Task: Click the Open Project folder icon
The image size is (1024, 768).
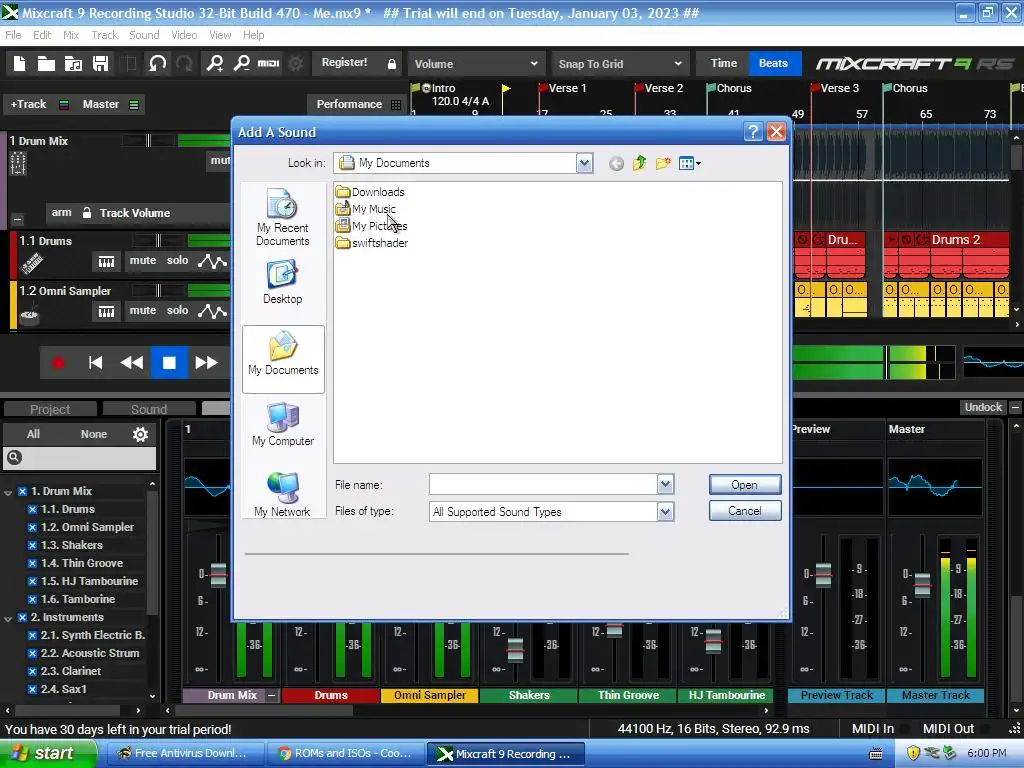Action: click(46, 63)
